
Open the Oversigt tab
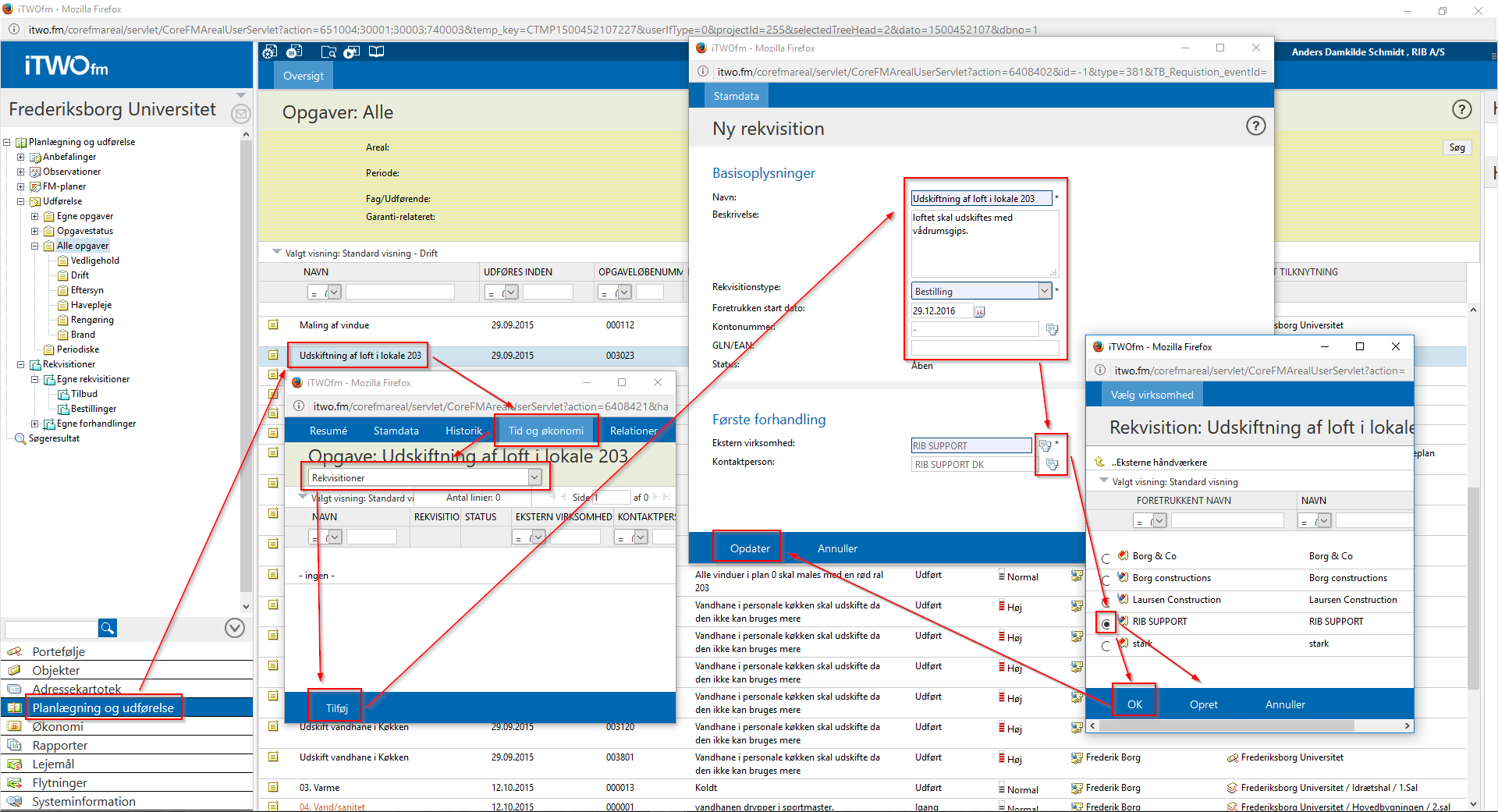(x=304, y=76)
